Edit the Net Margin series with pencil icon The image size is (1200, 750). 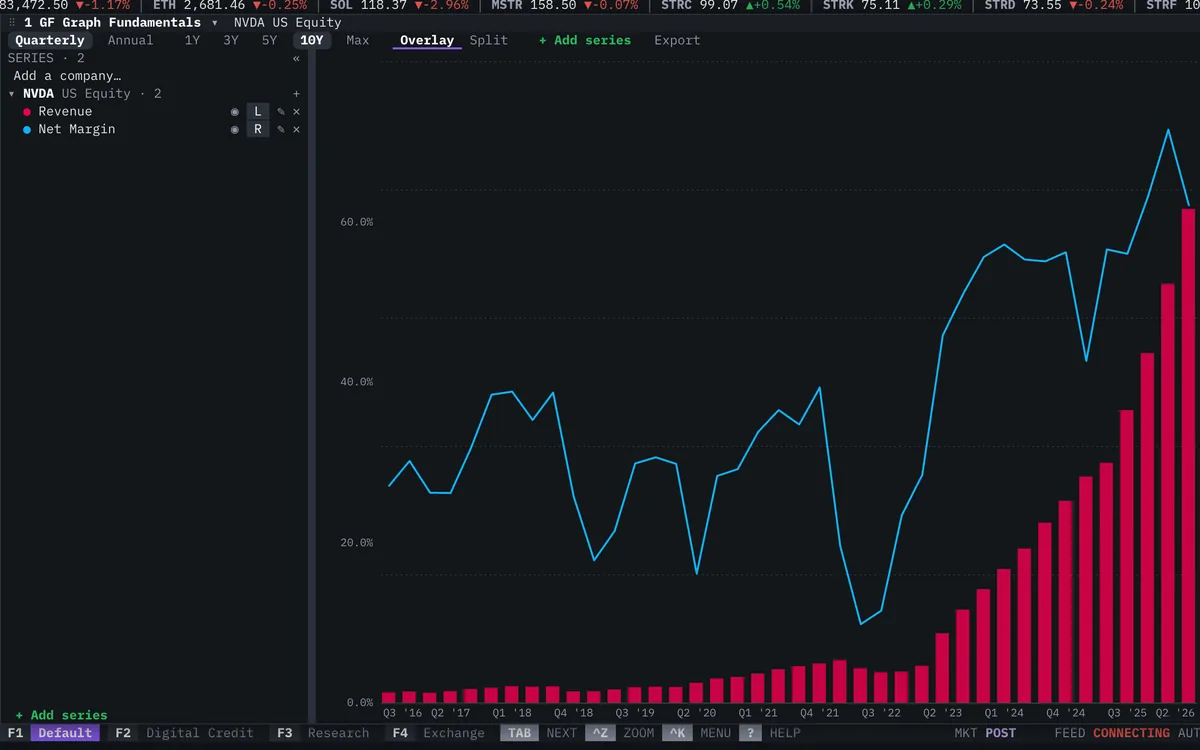click(x=281, y=130)
